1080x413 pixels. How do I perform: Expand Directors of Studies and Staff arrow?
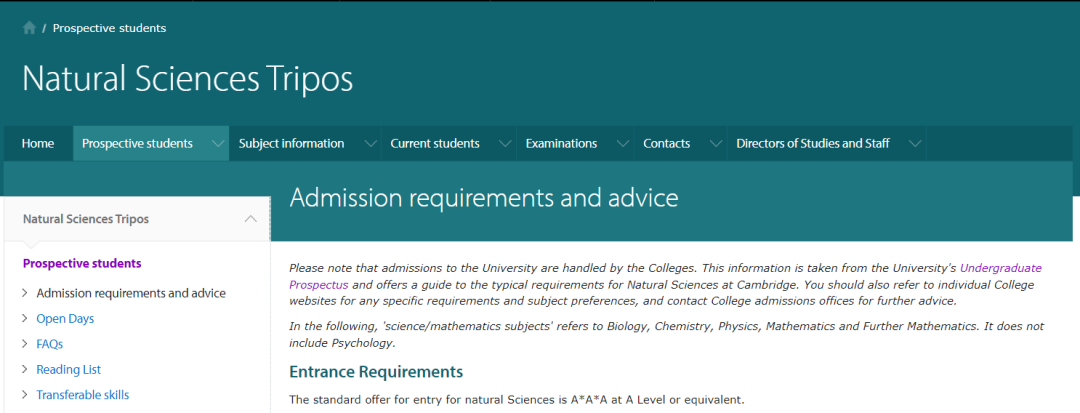coord(914,144)
